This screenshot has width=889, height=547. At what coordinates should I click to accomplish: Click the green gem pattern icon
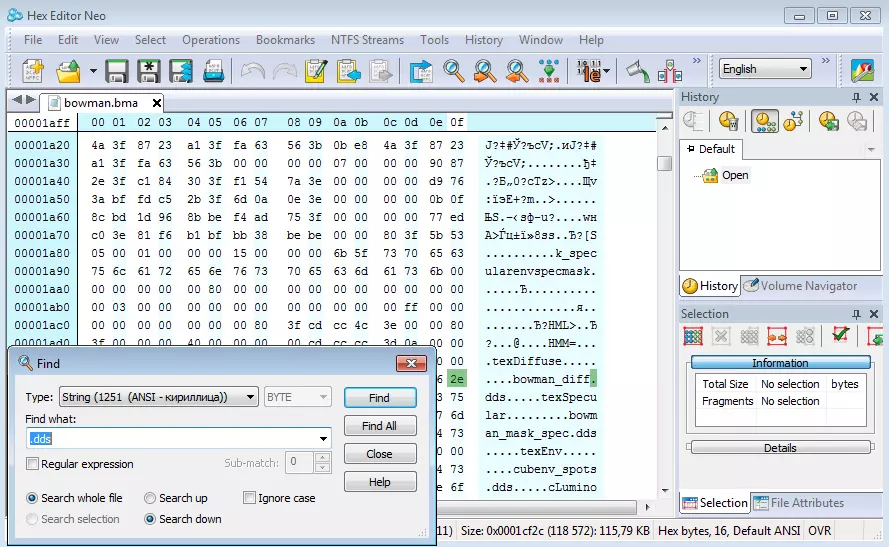(549, 71)
